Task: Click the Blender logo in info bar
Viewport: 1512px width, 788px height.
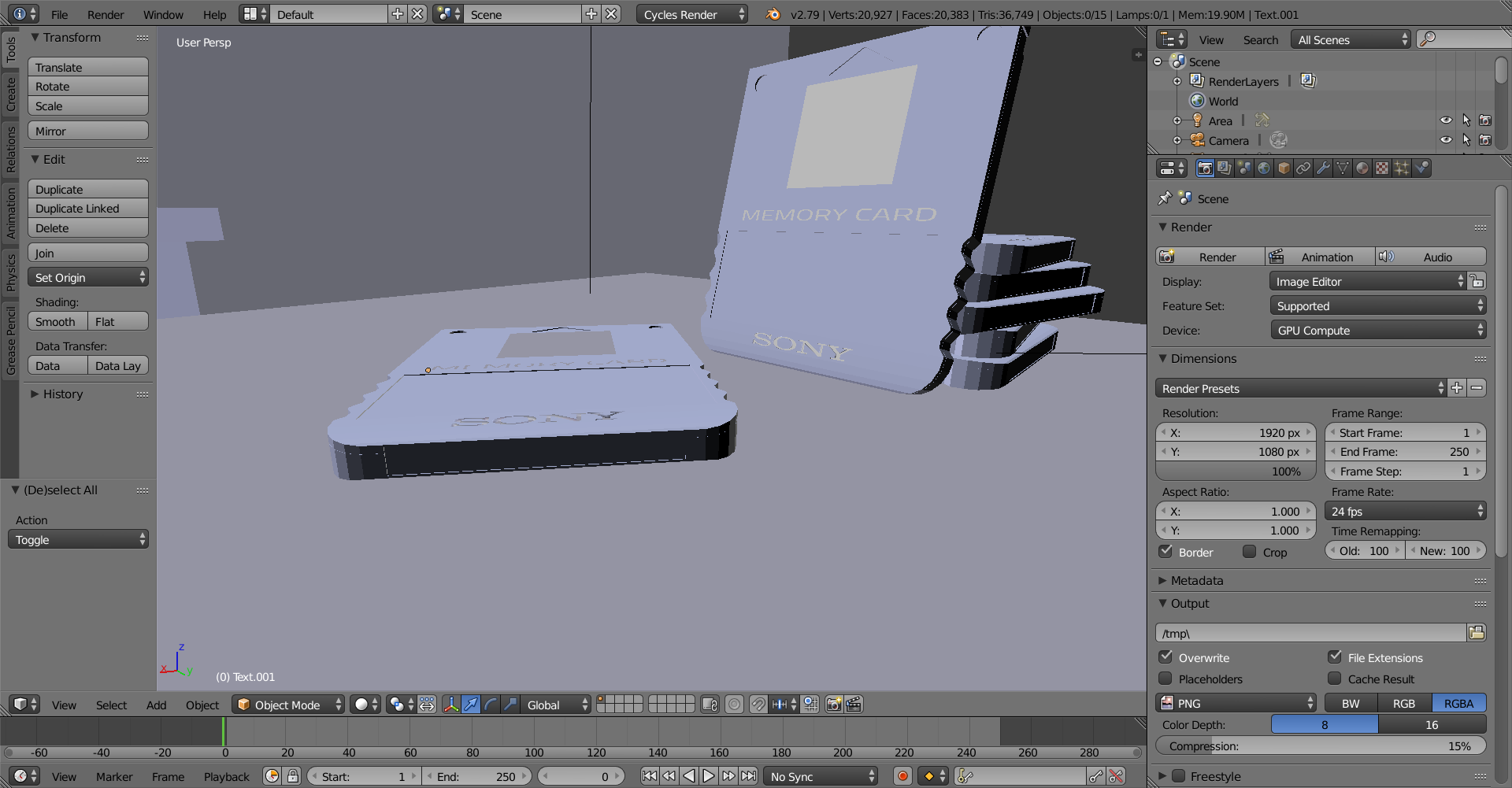Action: (x=773, y=14)
